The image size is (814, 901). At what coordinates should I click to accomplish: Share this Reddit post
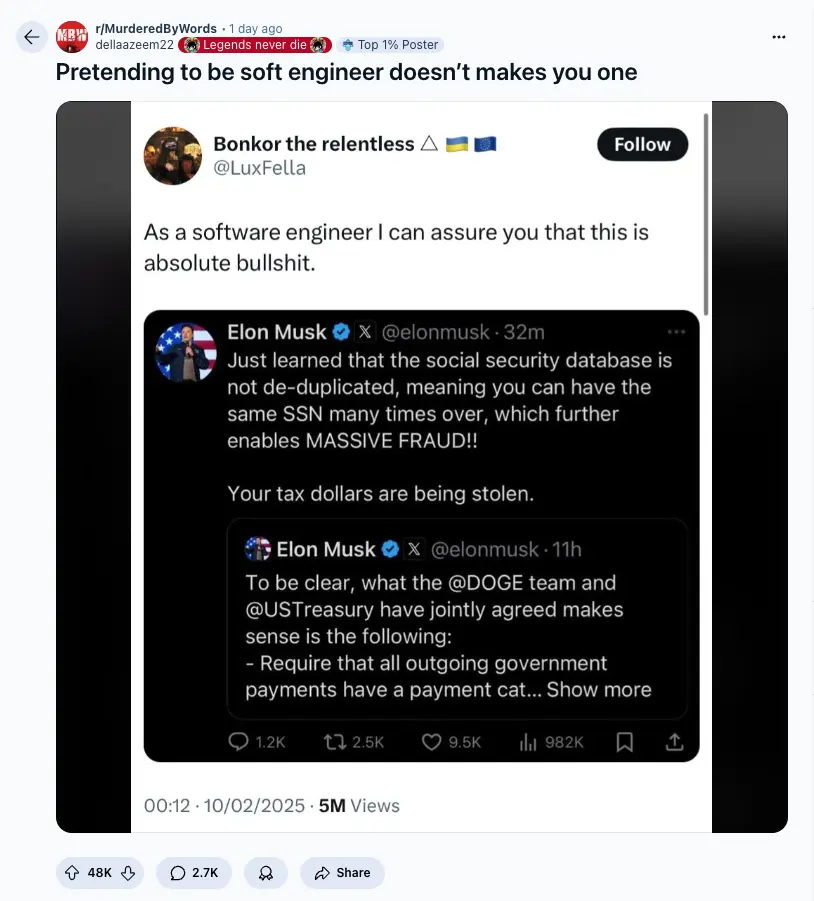click(x=342, y=873)
